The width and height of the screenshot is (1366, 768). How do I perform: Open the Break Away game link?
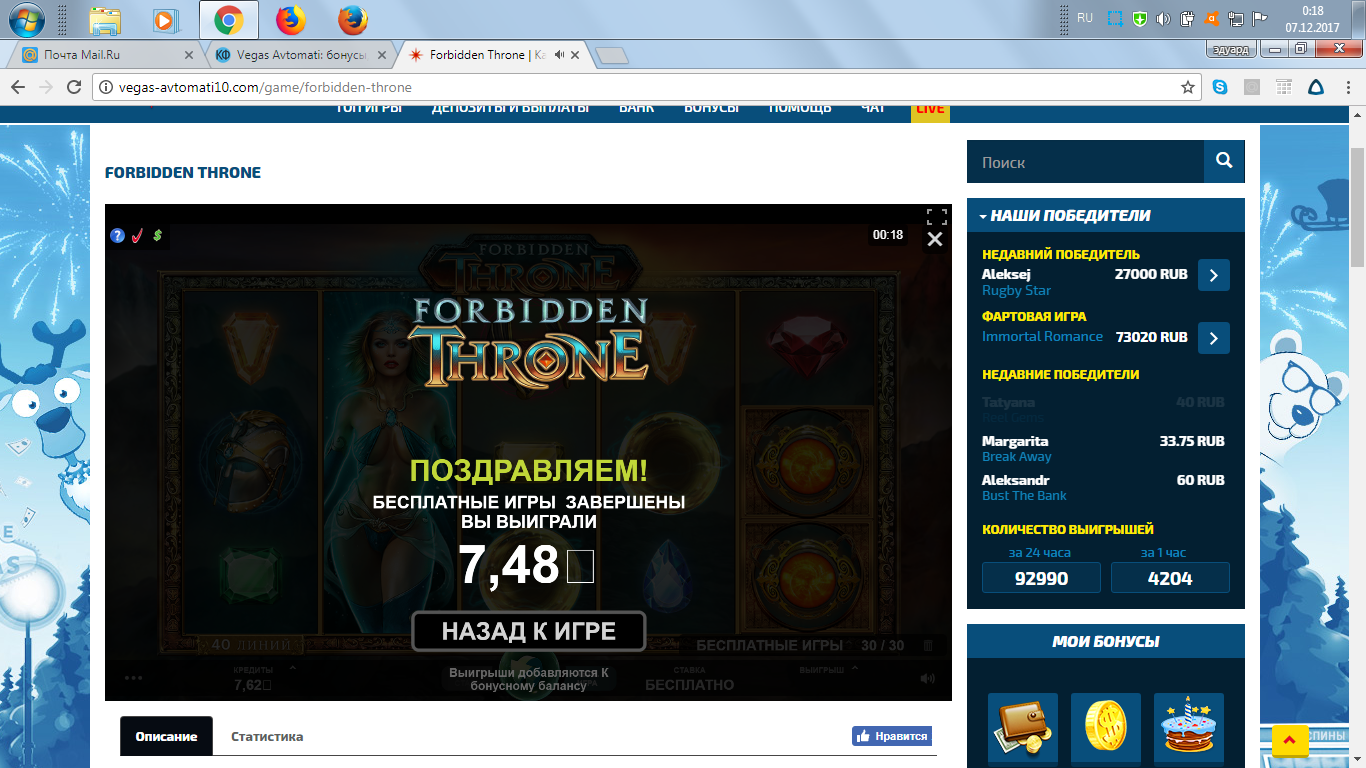(1017, 457)
